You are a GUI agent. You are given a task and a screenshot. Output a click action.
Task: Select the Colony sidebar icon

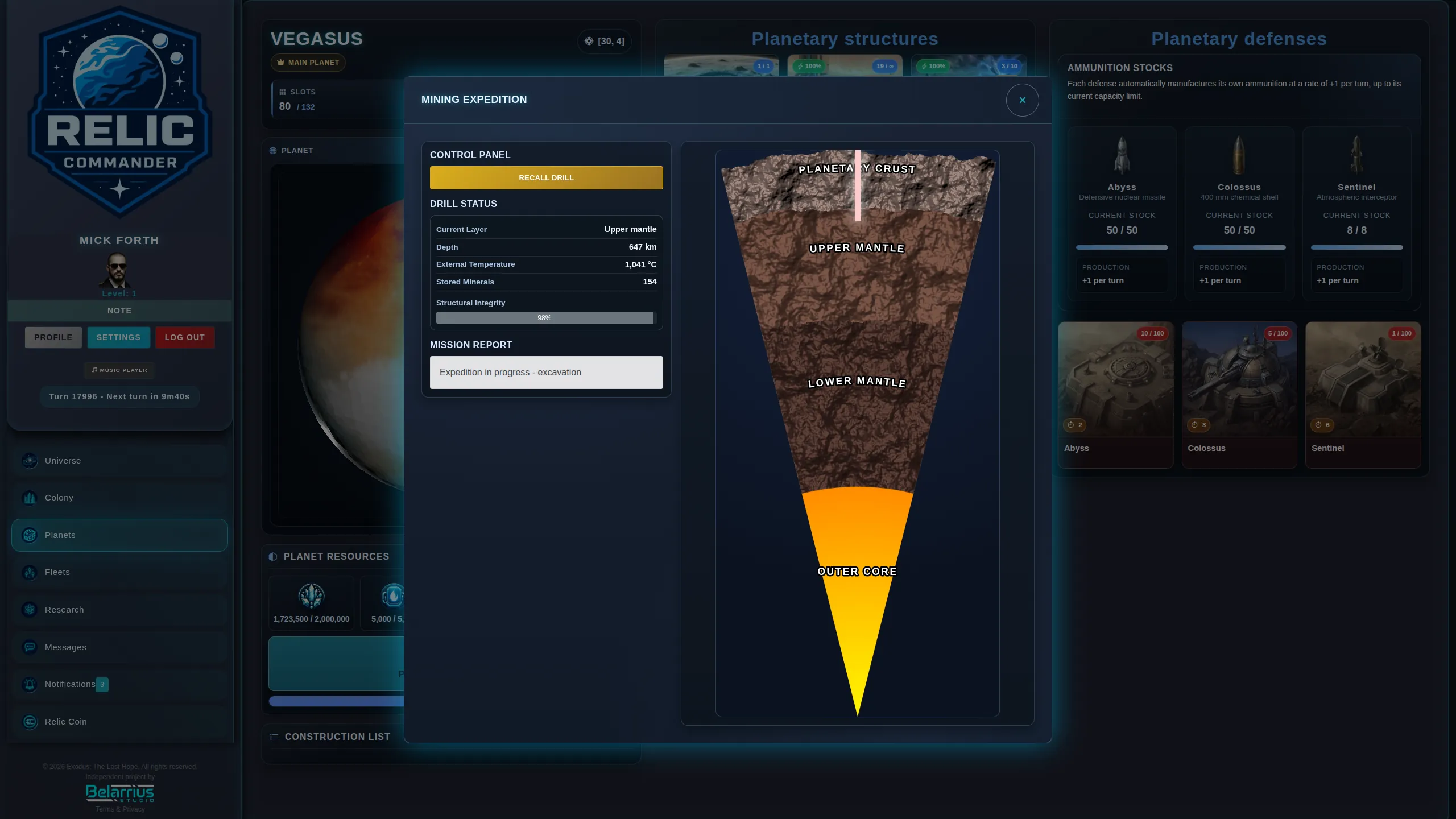pyautogui.click(x=30, y=498)
